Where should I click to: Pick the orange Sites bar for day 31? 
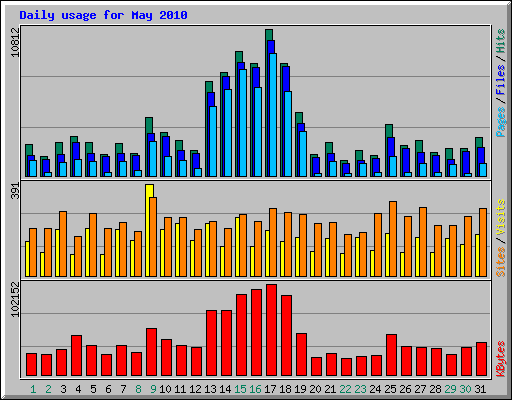click(x=483, y=243)
